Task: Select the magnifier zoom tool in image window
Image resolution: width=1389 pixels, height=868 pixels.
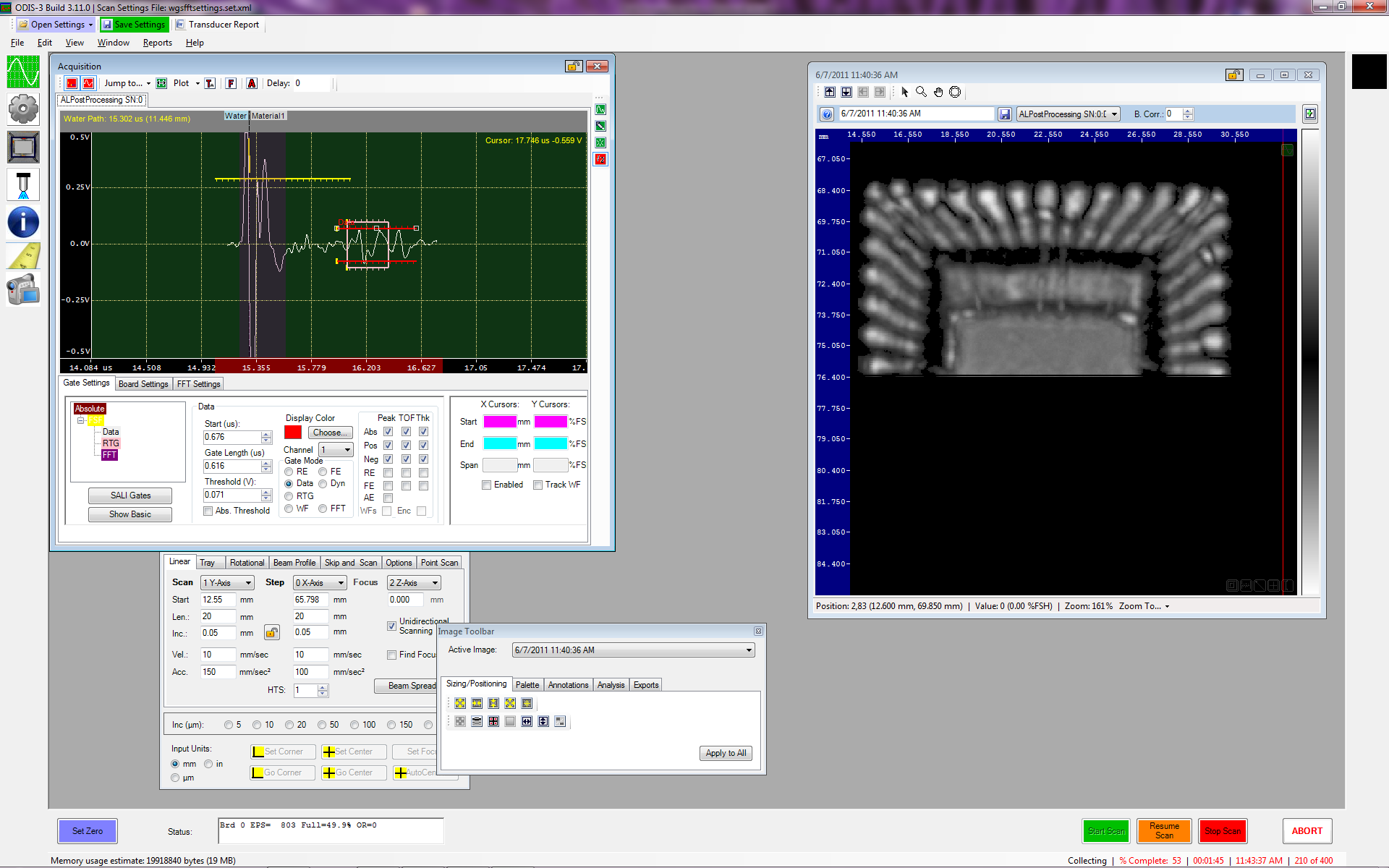Action: pos(921,92)
